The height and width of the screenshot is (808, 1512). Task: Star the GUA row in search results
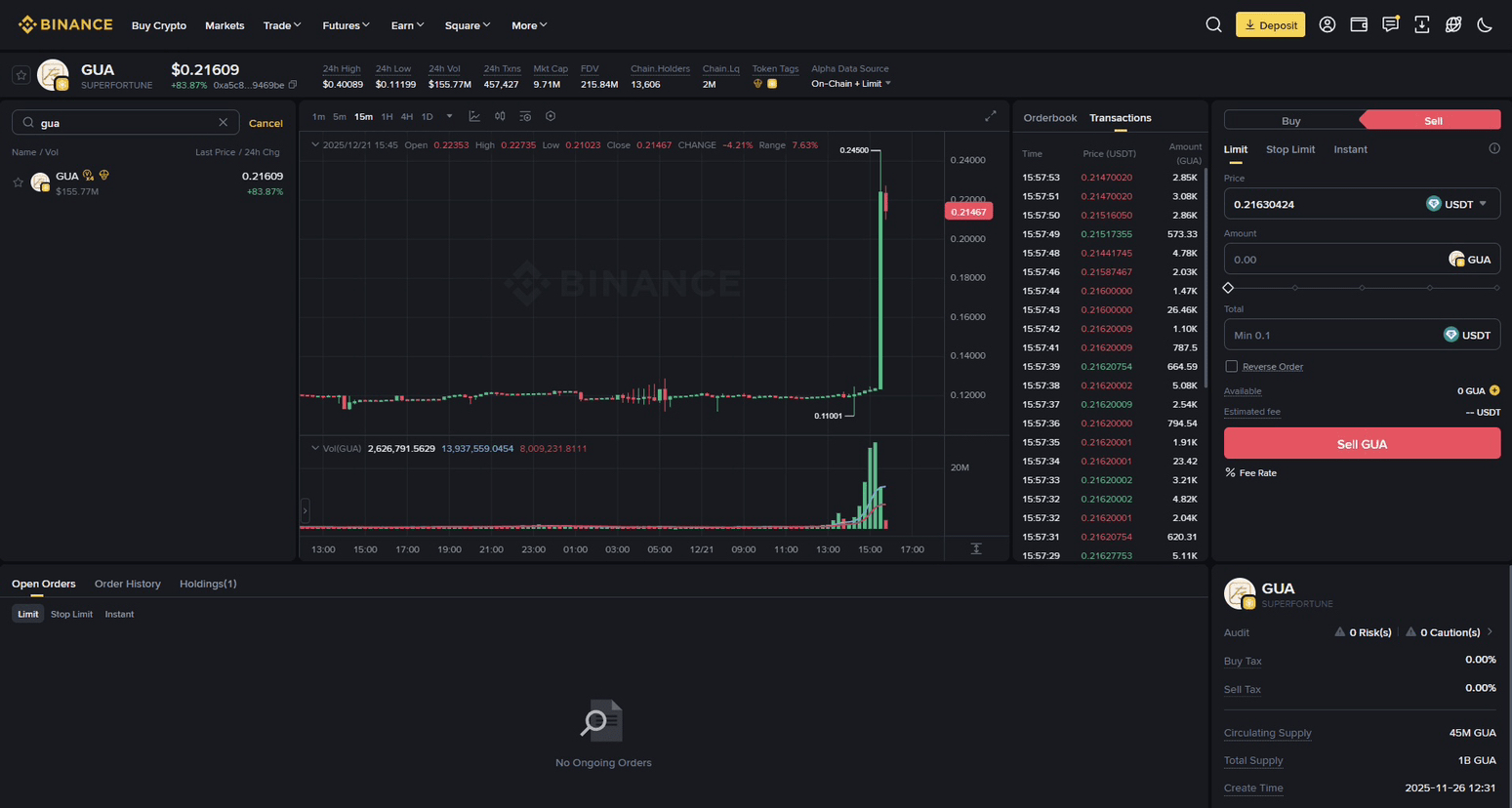click(18, 182)
